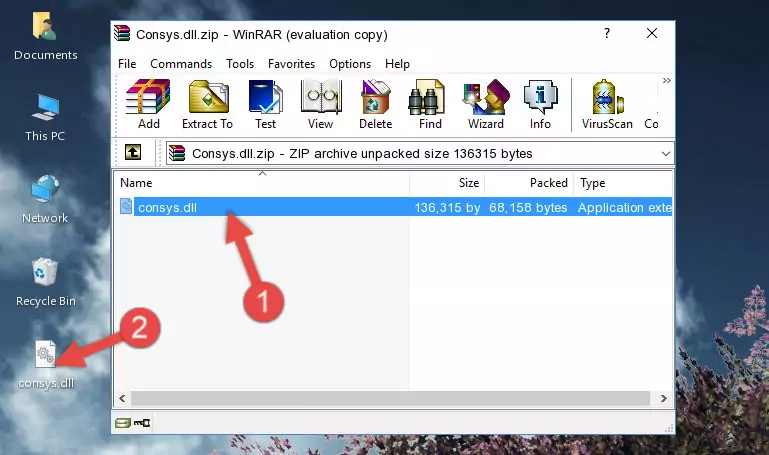Select the This PC desktop icon
The width and height of the screenshot is (769, 455).
click(45, 118)
